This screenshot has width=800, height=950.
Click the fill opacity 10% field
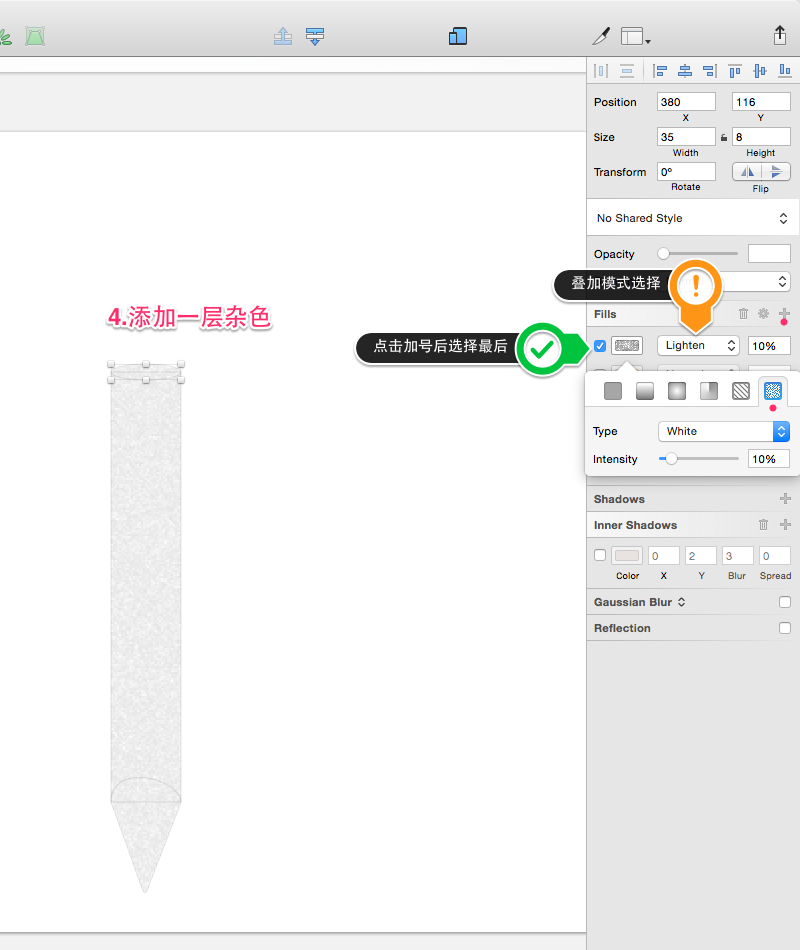coord(769,345)
